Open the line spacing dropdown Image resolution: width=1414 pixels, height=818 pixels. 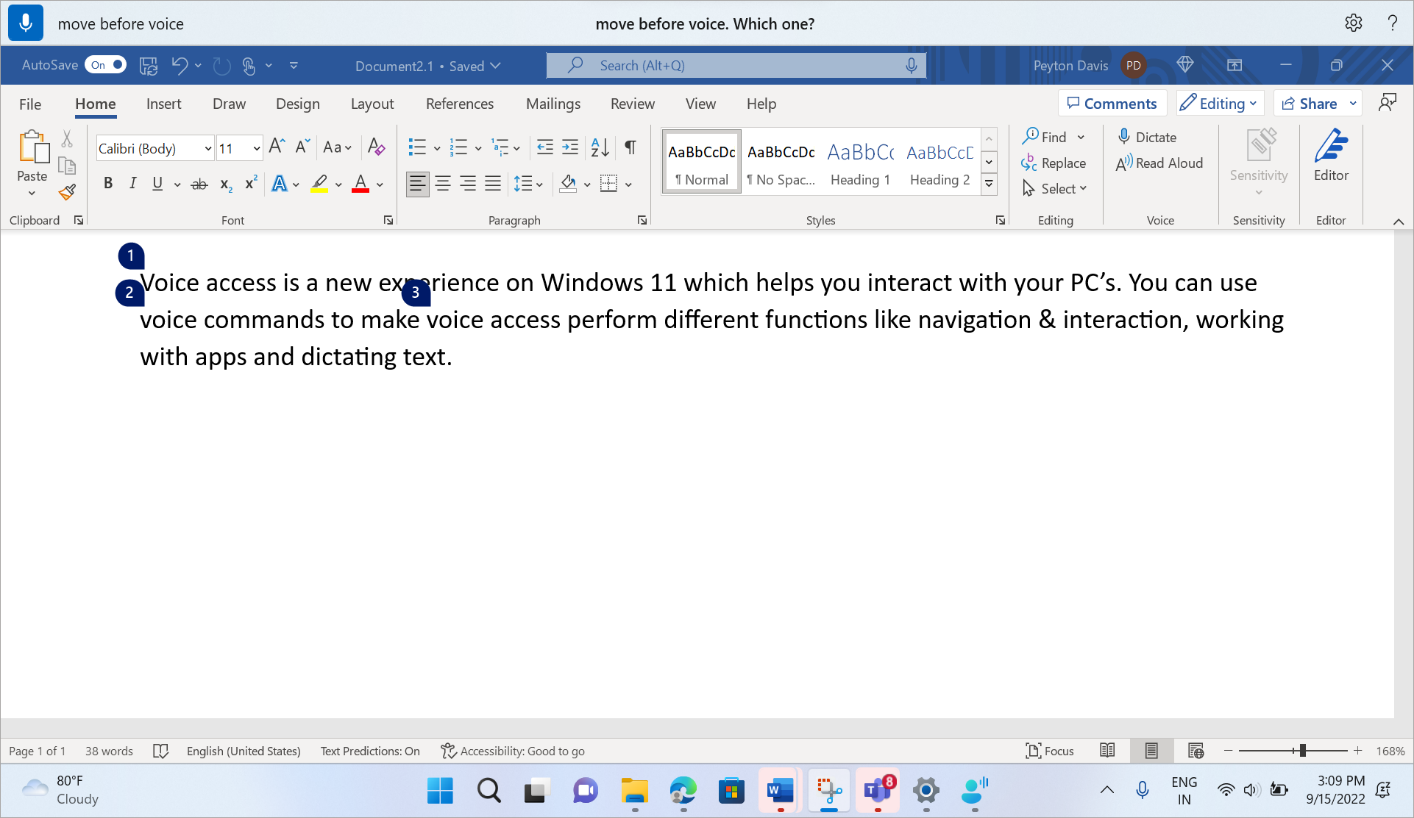(x=527, y=183)
